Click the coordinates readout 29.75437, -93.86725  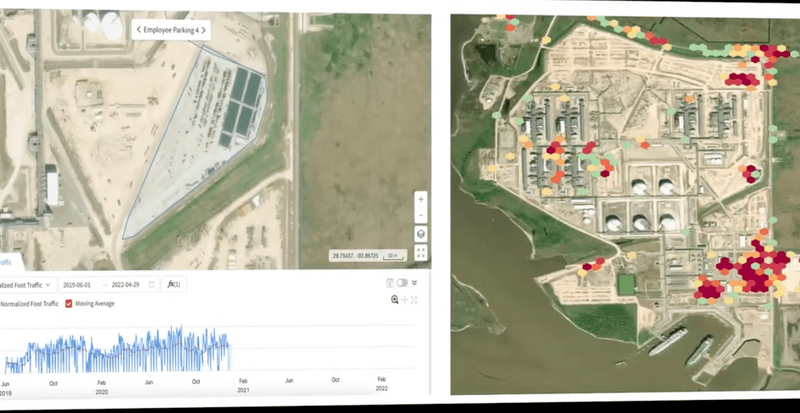coord(356,255)
